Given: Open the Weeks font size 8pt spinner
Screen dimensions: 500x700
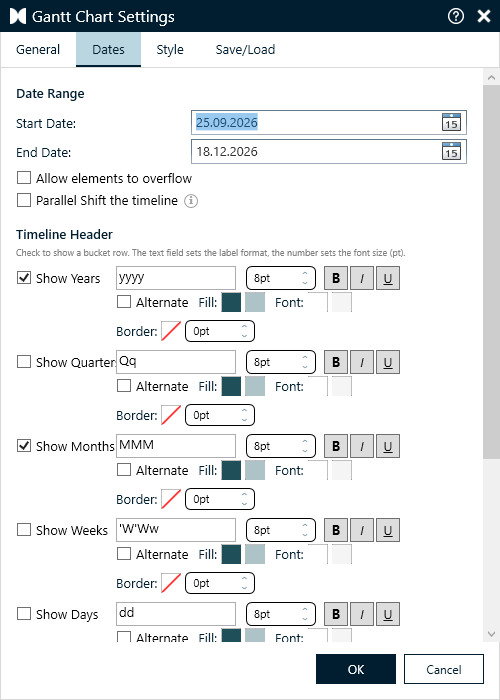Looking at the screenshot, I should (281, 530).
